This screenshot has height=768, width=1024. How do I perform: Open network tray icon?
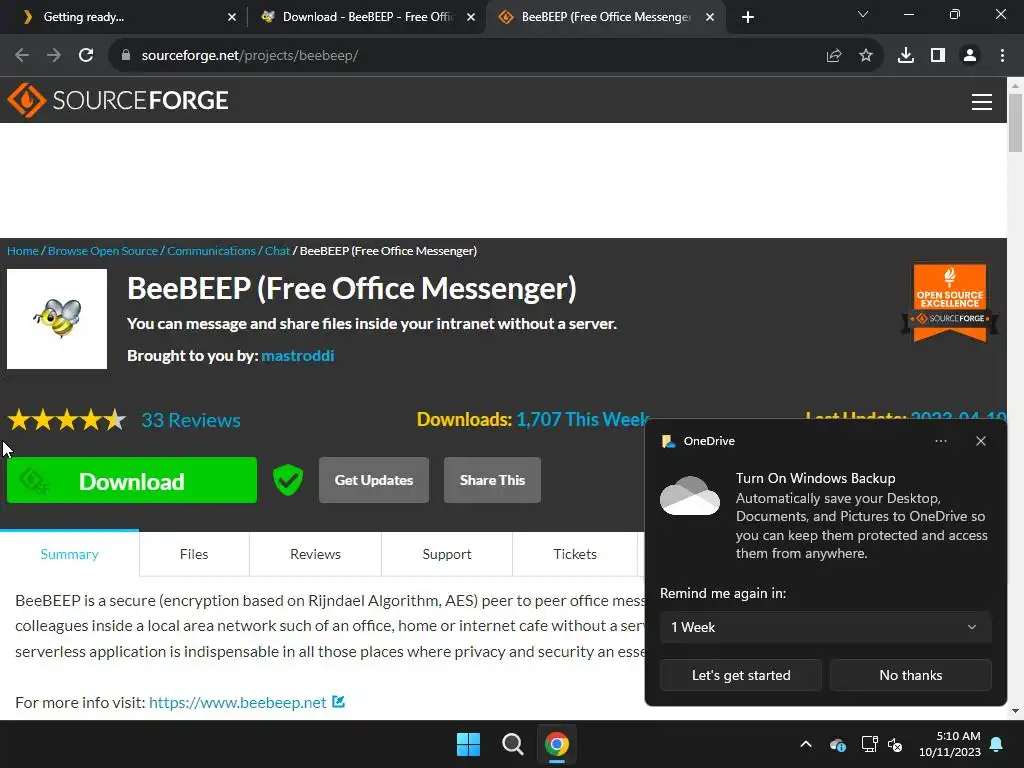coord(869,744)
